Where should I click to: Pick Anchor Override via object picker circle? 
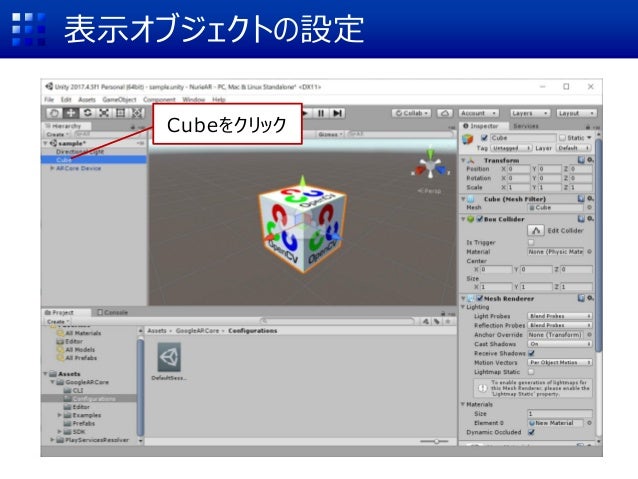pyautogui.click(x=589, y=335)
